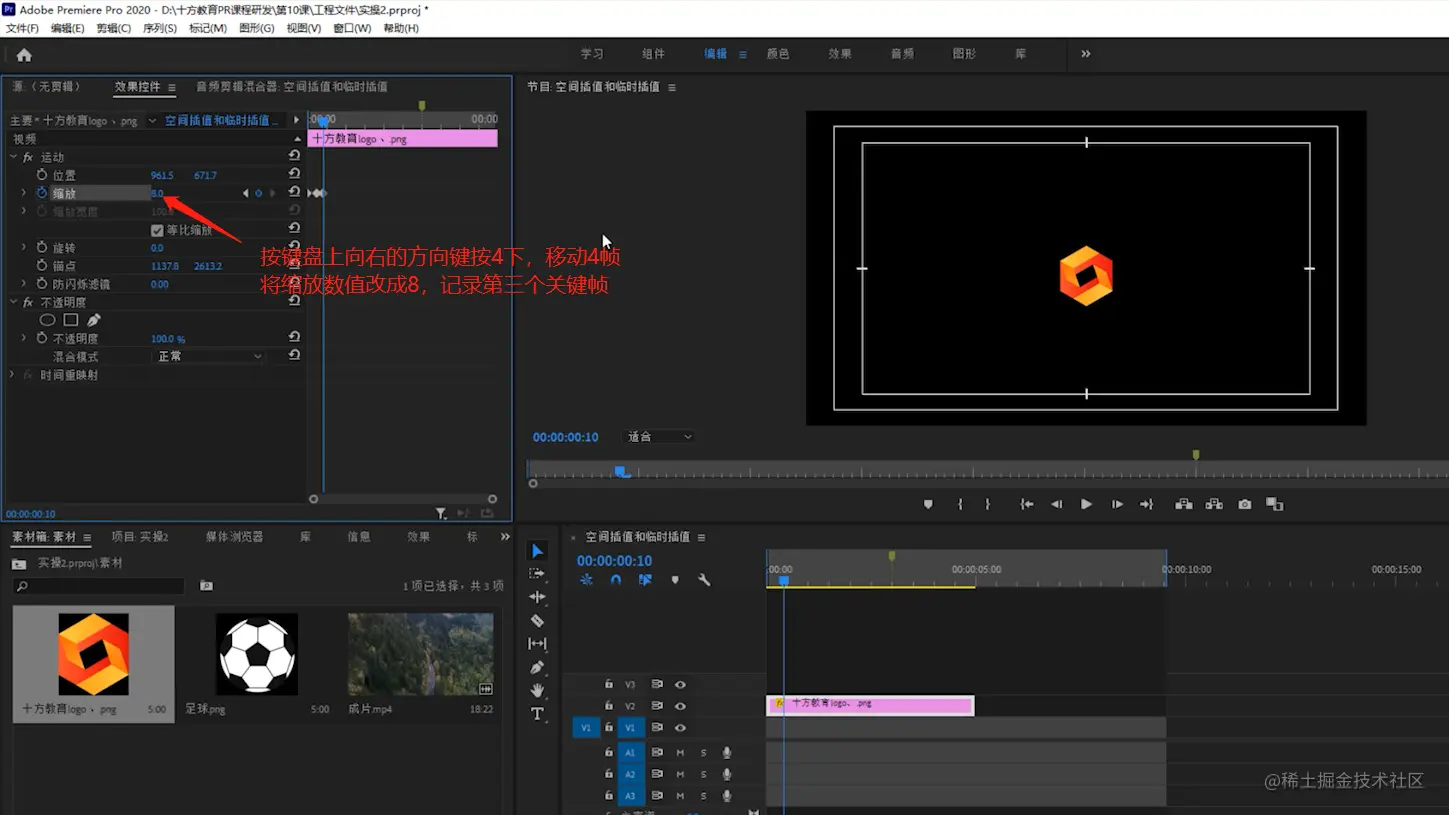
Task: Open program monitor panel menu
Action: [x=672, y=88]
